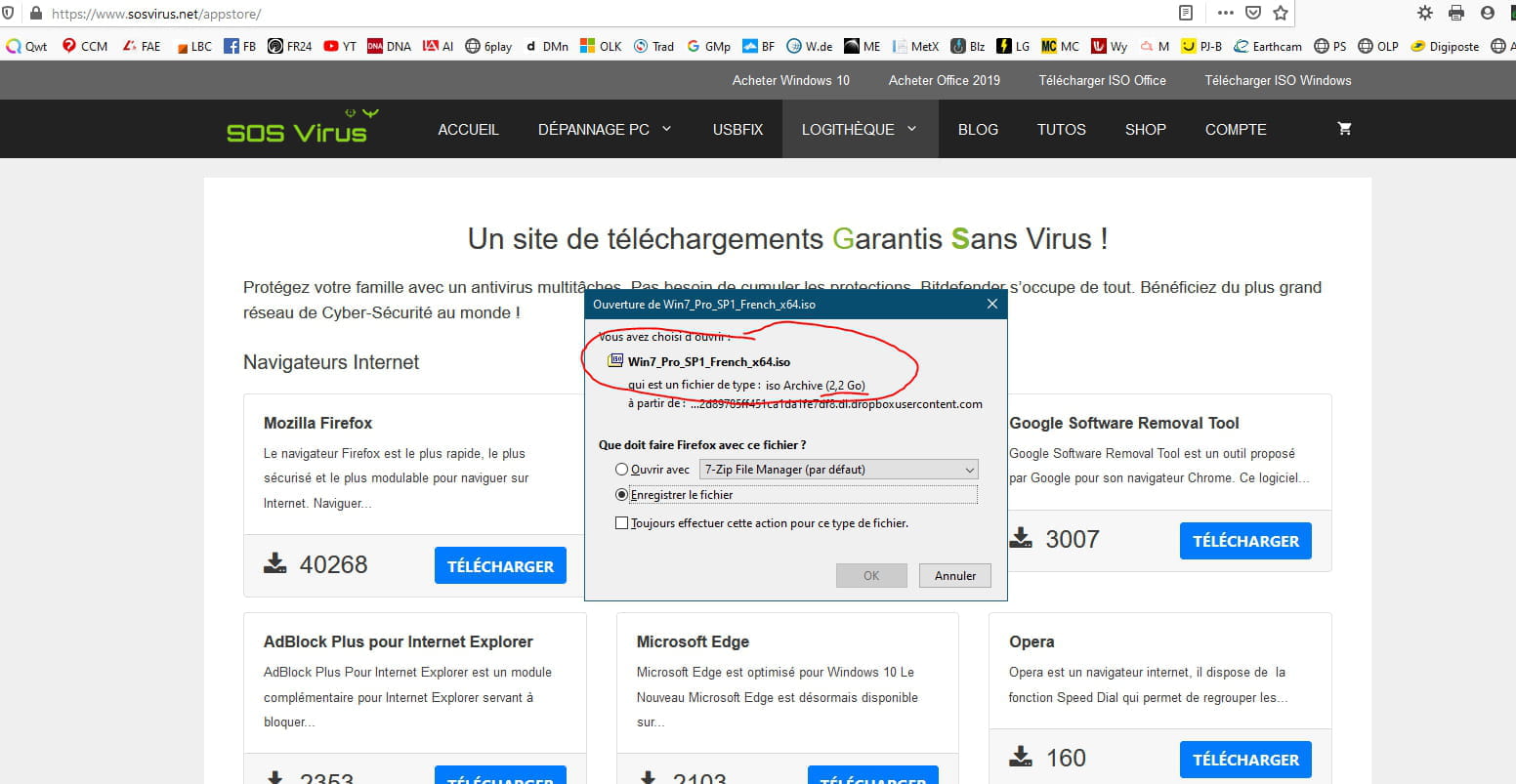The height and width of the screenshot is (784, 1516).
Task: Click the SOS Virus logo
Action: tap(302, 127)
